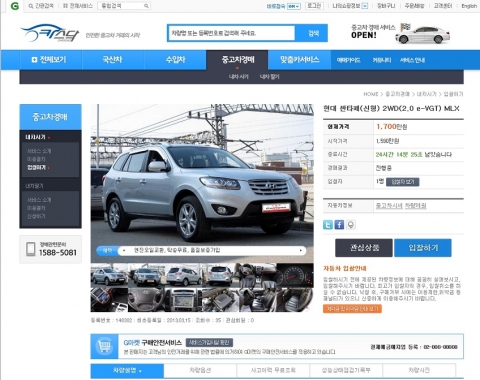Select instrument gauge cluster thumbnail
Viewport: 480px width, 380px height.
(x=295, y=275)
